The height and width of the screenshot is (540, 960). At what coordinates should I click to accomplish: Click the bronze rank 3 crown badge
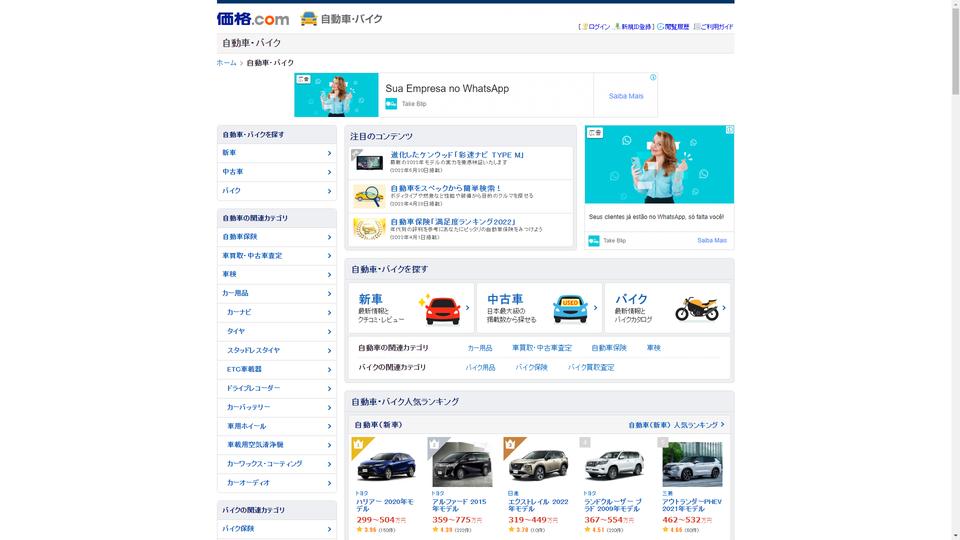tap(510, 444)
